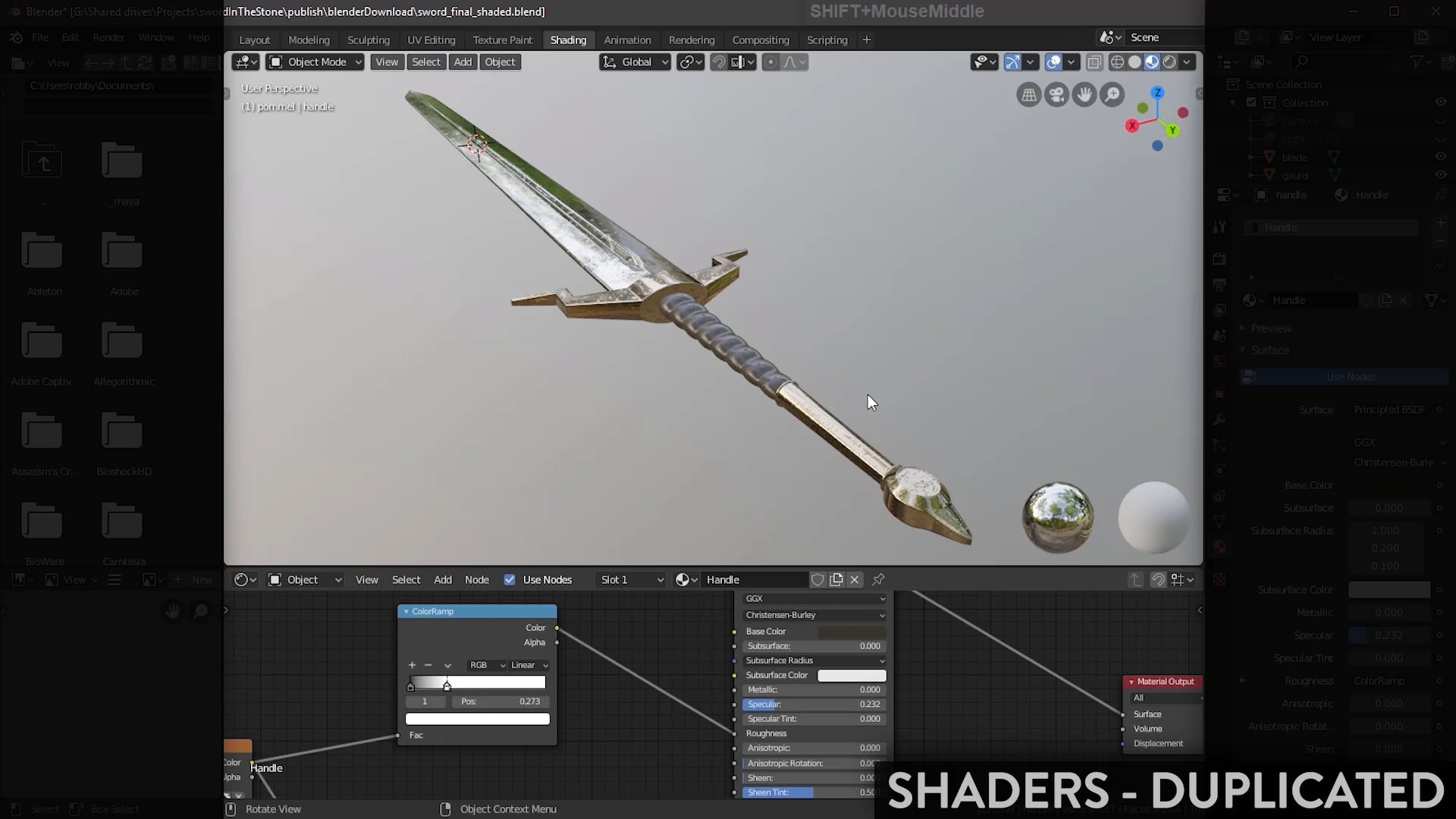1456x819 pixels.
Task: Toggle X-ray mode in viewport header
Action: (x=1094, y=62)
